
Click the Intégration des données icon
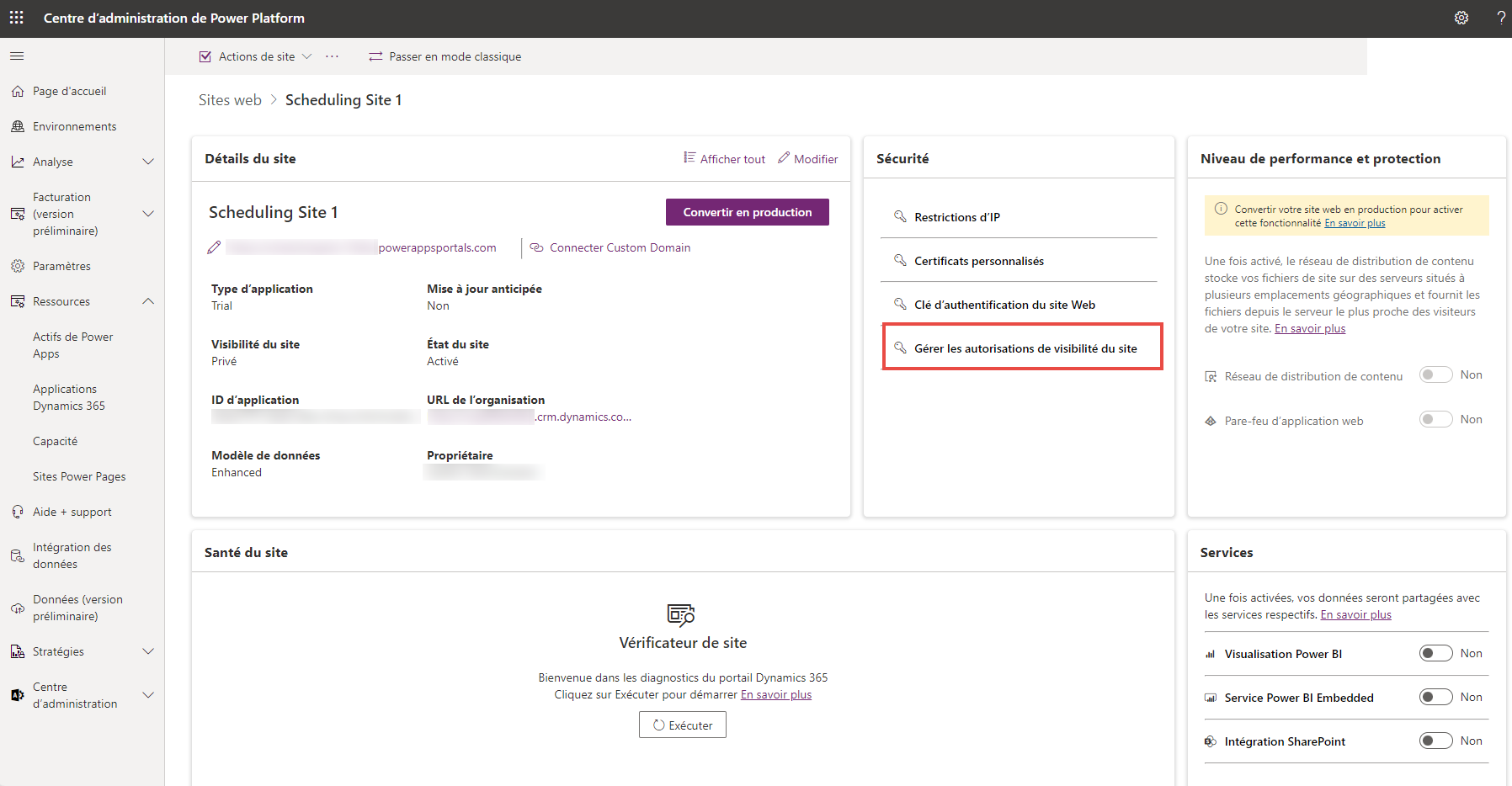[x=18, y=555]
